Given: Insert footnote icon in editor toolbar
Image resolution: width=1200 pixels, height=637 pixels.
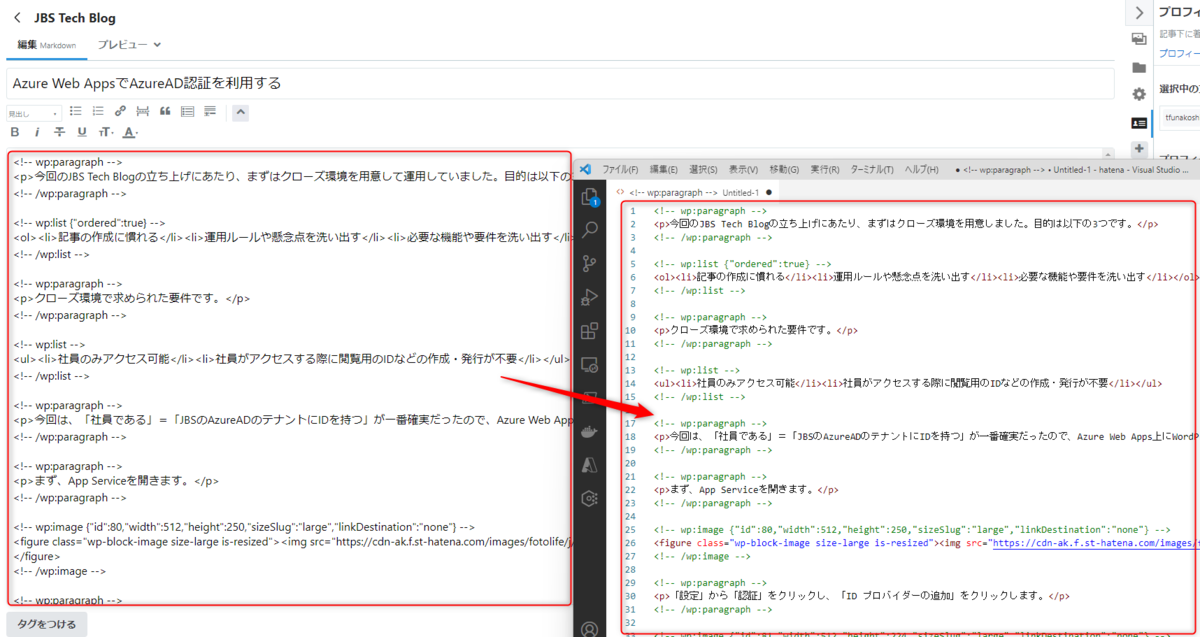Looking at the screenshot, I should pyautogui.click(x=210, y=112).
